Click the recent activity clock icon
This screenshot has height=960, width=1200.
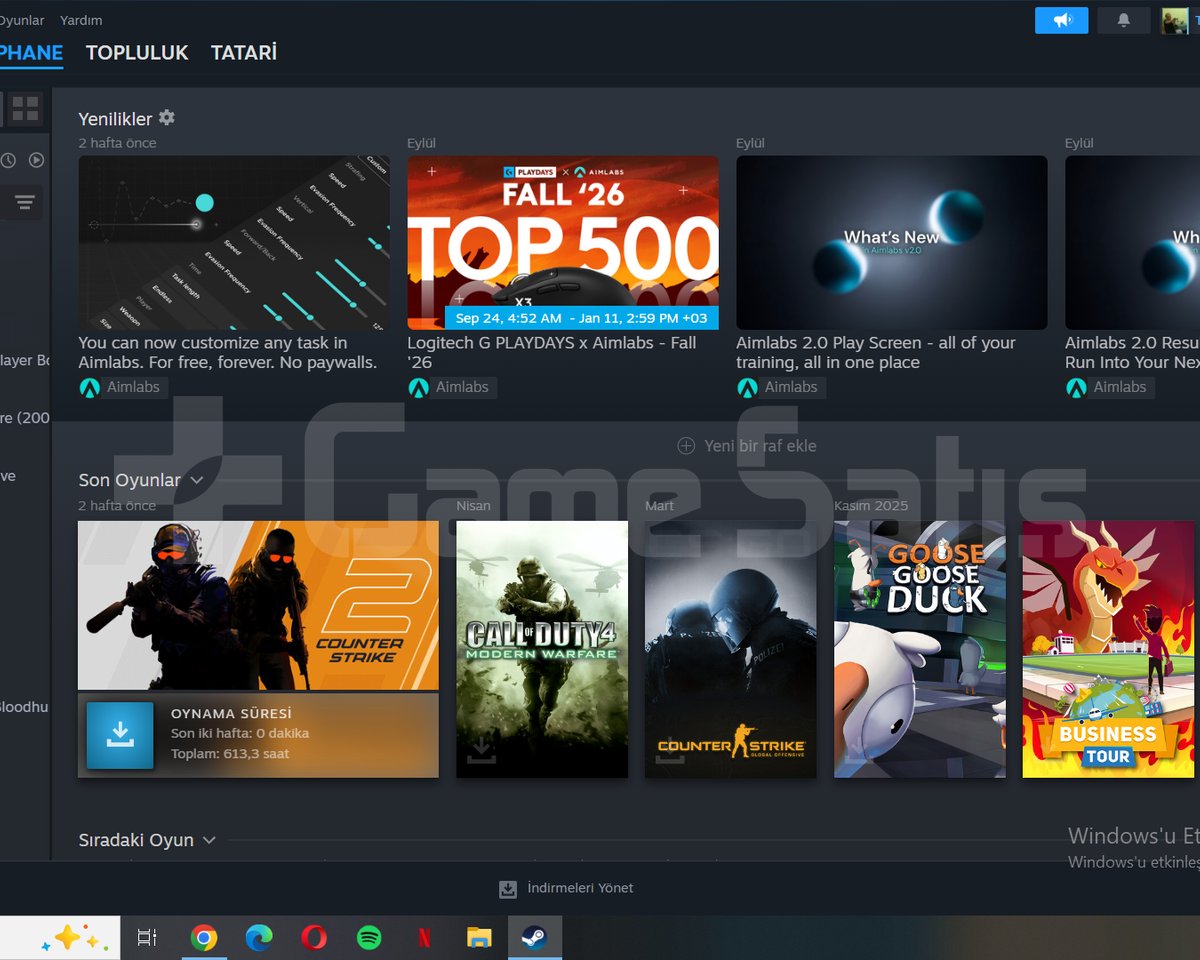(8, 160)
